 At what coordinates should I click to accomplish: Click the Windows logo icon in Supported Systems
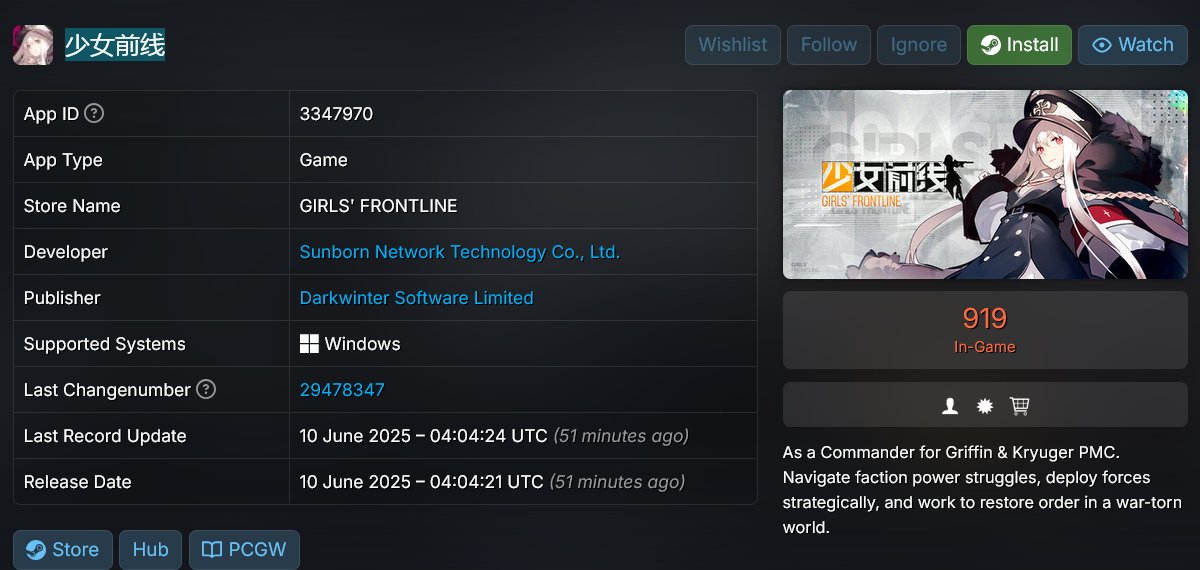pyautogui.click(x=310, y=344)
